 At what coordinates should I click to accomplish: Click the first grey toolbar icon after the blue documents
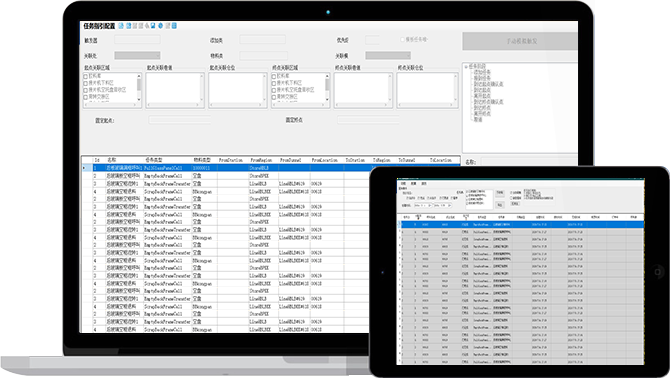[x=135, y=26]
